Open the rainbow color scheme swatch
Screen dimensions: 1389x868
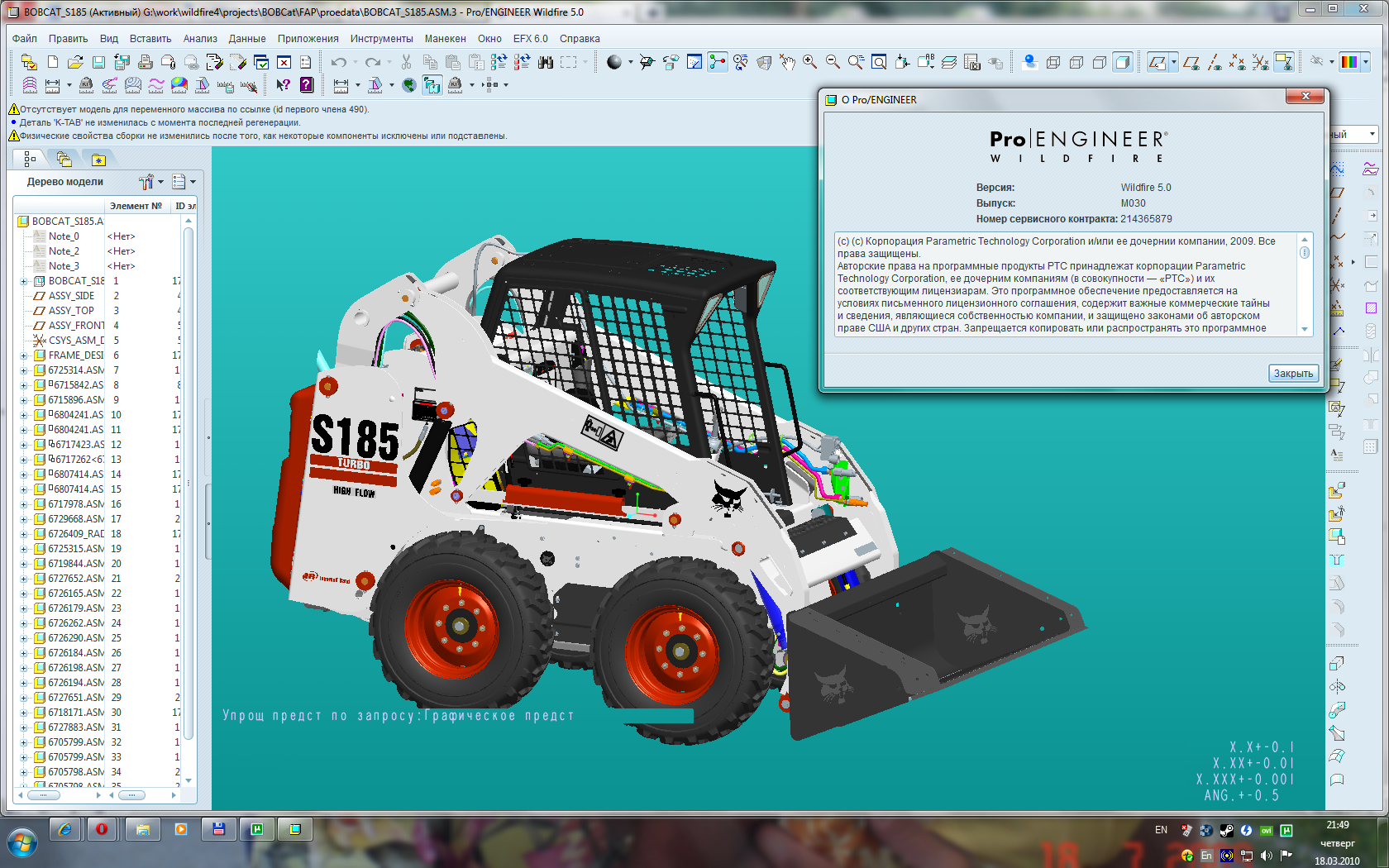coord(1348,62)
